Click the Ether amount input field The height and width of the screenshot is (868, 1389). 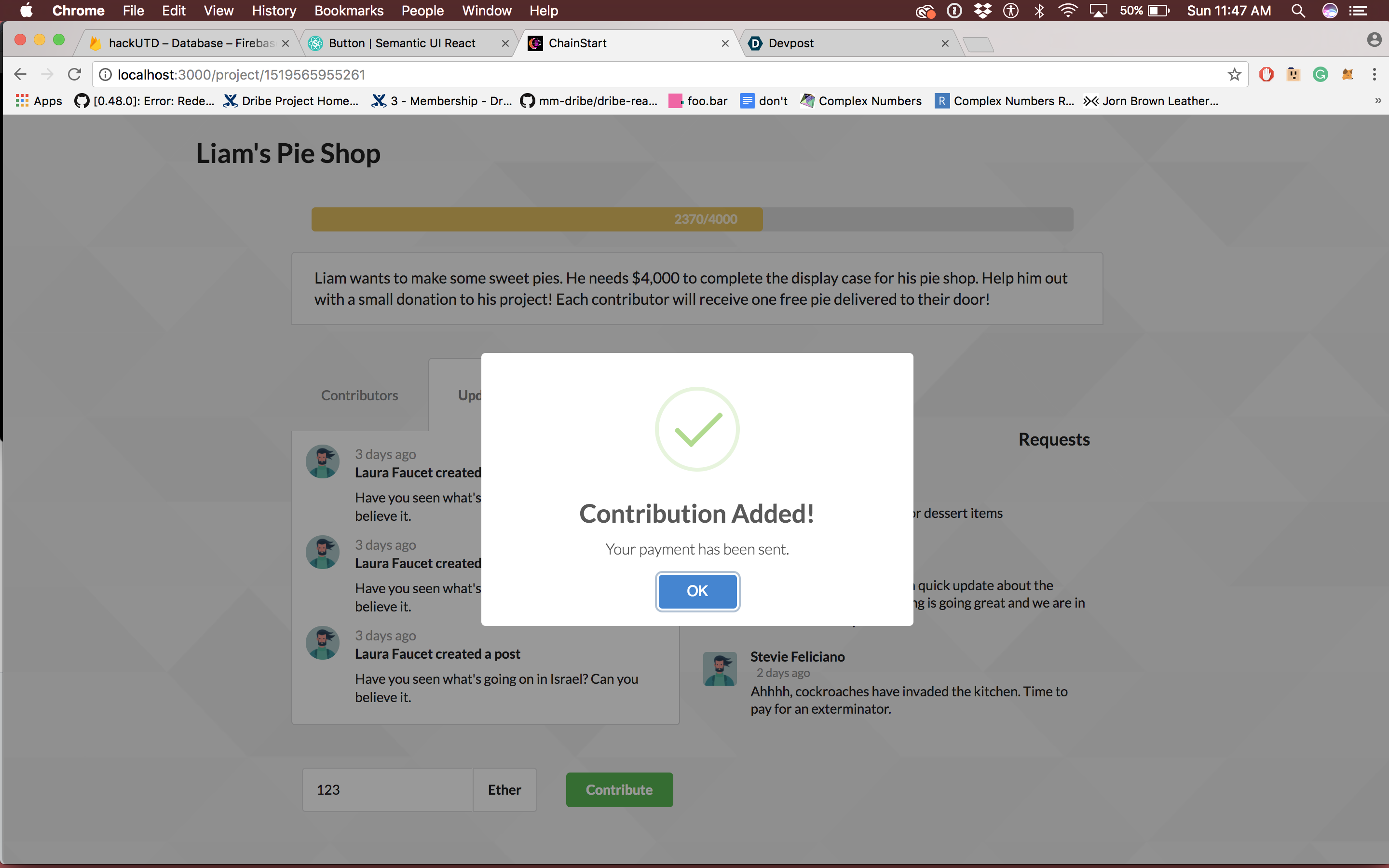(387, 789)
